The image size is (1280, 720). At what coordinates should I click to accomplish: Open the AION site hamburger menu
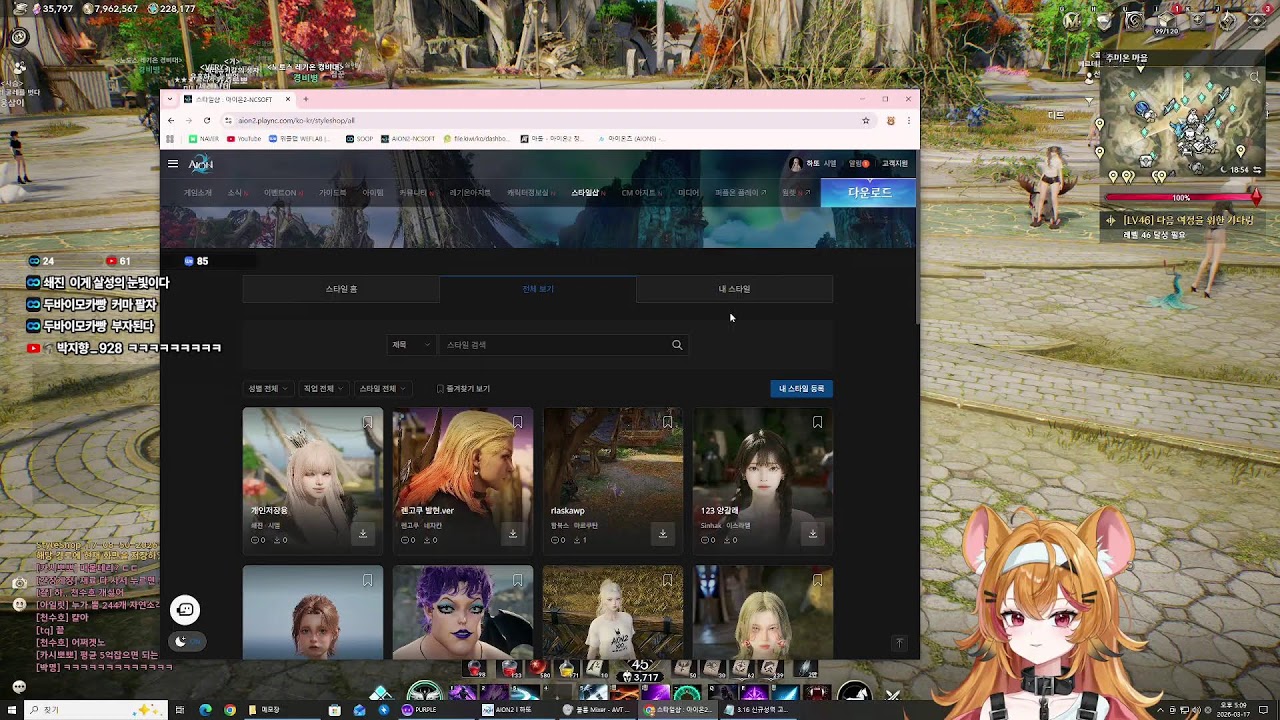point(173,164)
